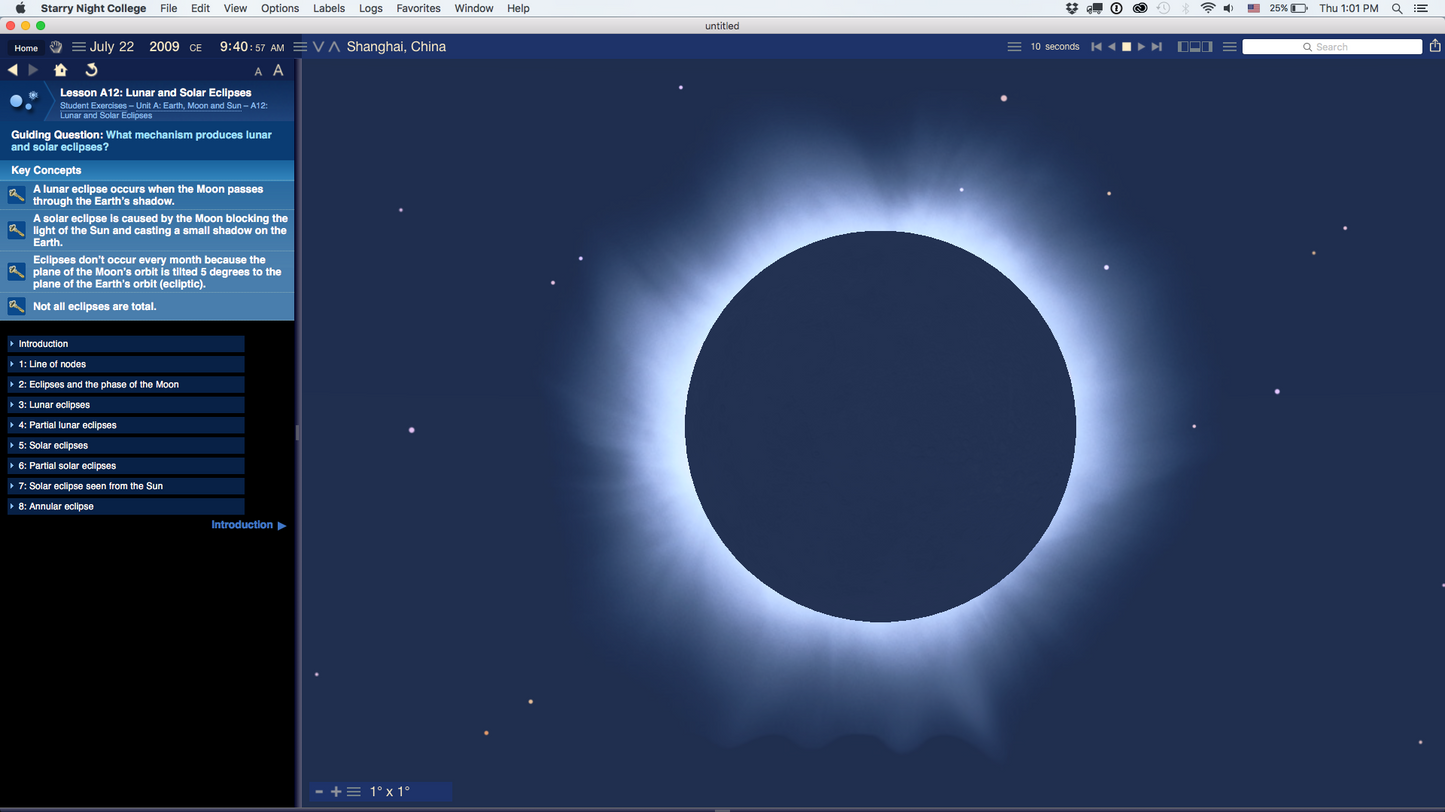Zoom in with the plus icon
Screen dimensions: 1445x812
pos(336,792)
